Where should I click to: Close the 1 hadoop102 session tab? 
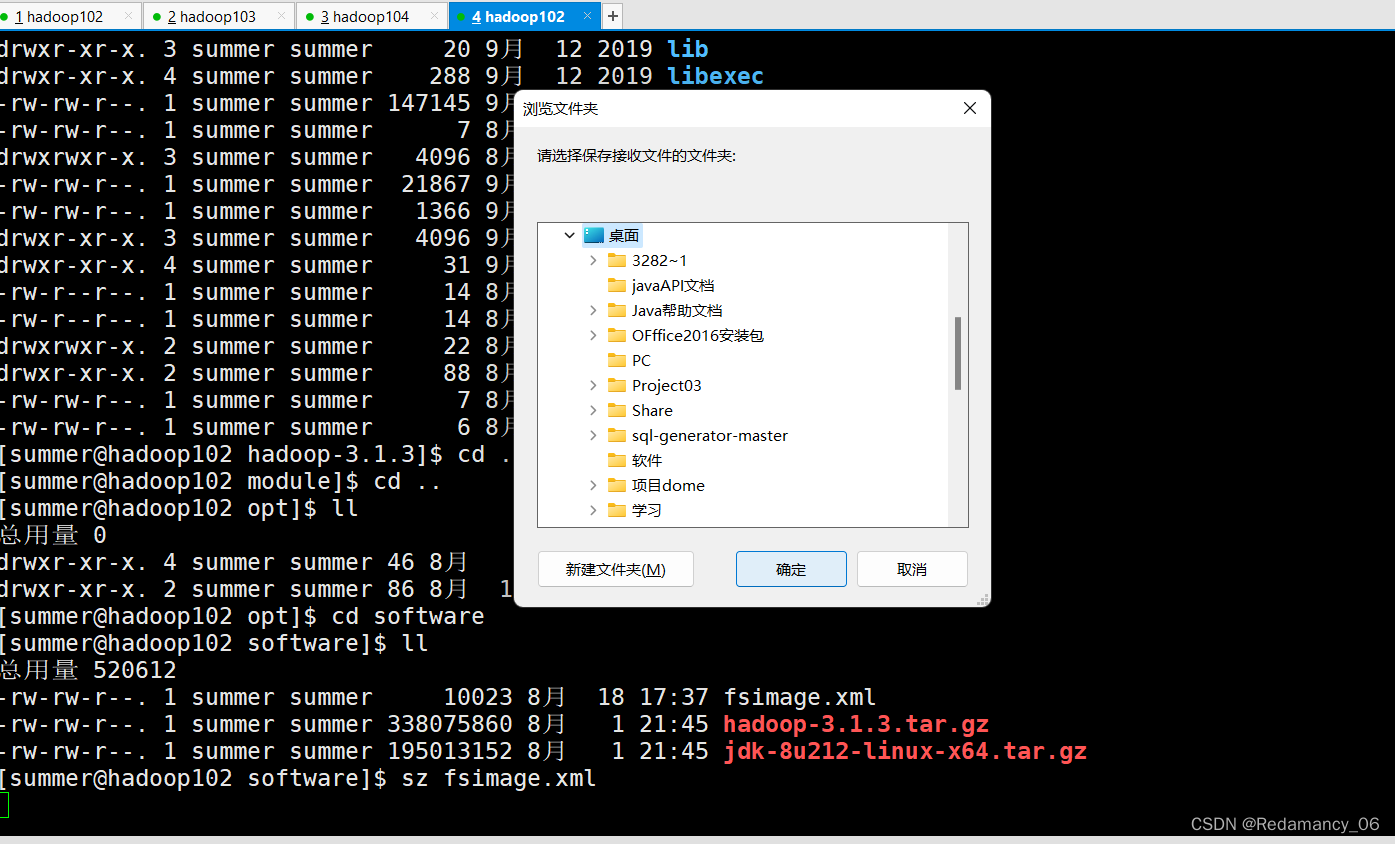click(x=128, y=16)
